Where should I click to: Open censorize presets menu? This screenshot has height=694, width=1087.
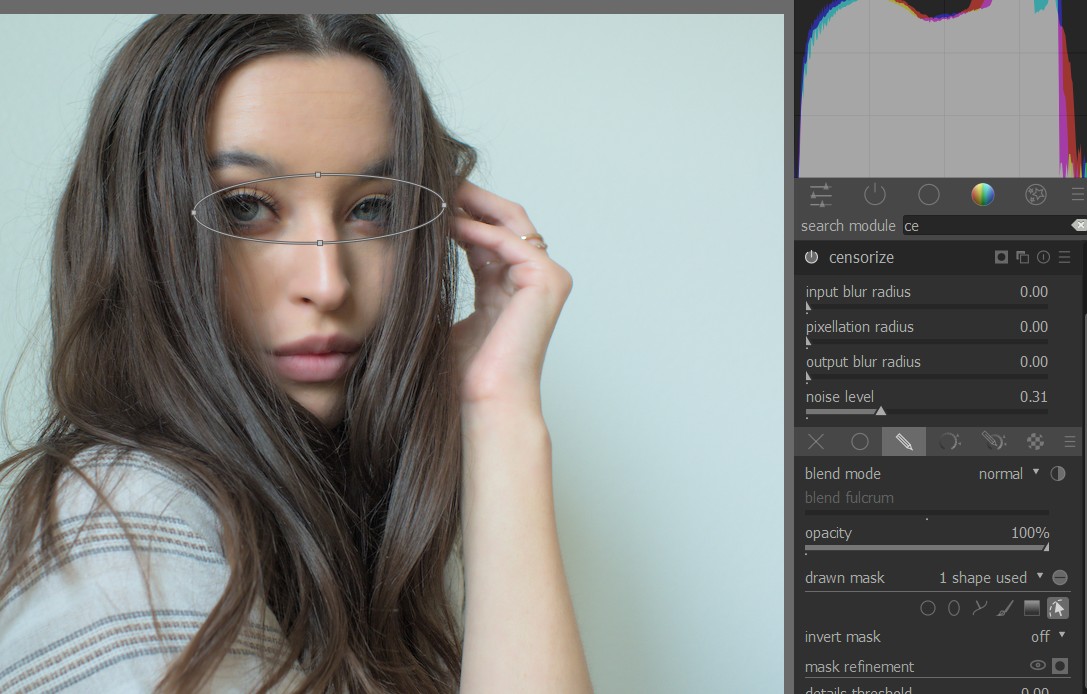[x=1065, y=257]
